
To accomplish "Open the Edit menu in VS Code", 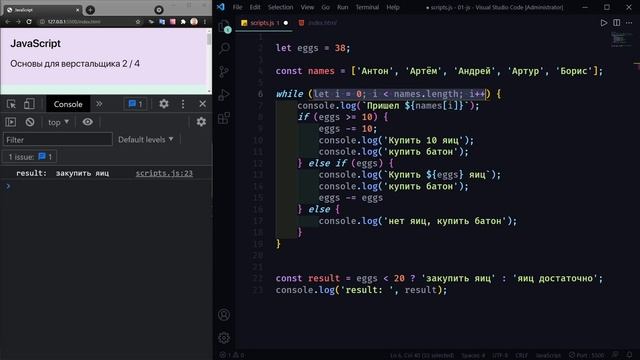I will click(x=255, y=7).
